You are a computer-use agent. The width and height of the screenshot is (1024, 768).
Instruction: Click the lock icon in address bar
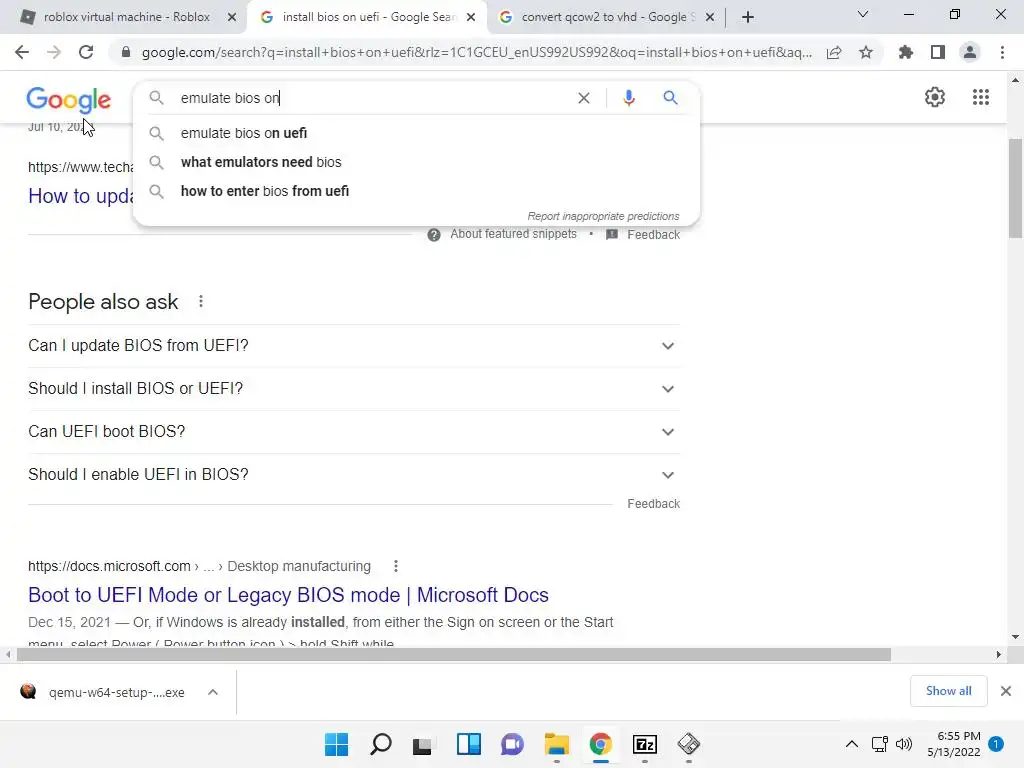126,52
